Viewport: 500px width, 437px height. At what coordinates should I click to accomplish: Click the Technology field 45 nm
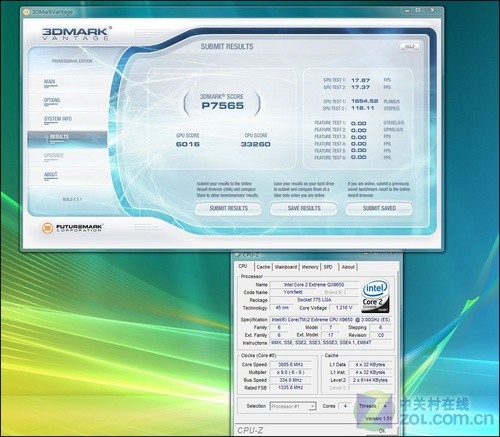(x=282, y=308)
